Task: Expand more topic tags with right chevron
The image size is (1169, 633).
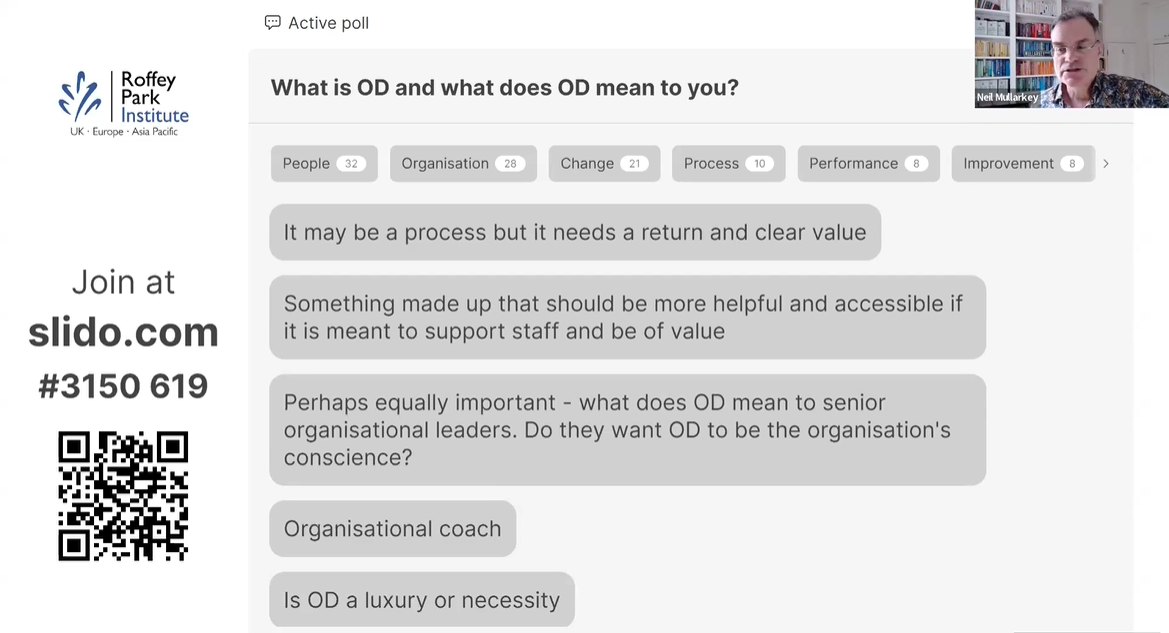Action: tap(1106, 163)
